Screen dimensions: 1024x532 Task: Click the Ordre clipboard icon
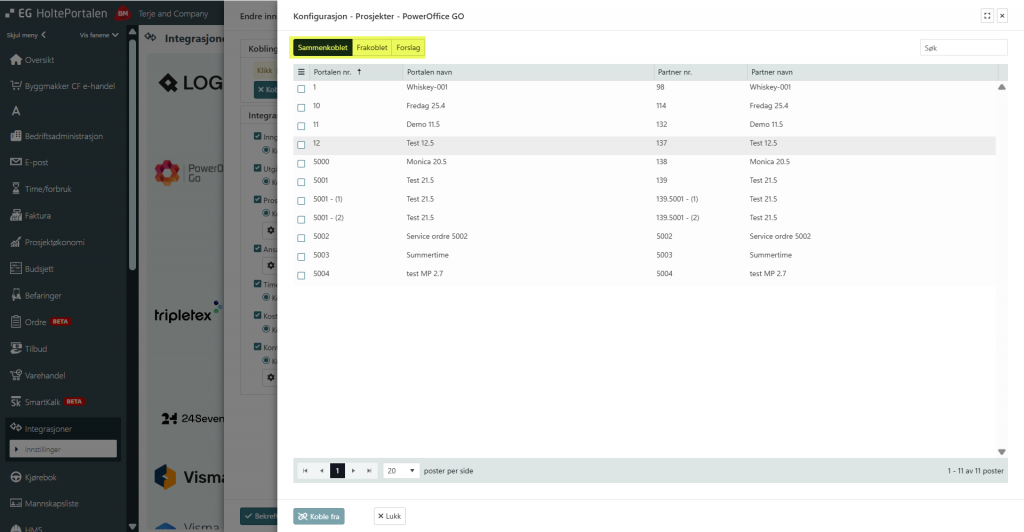coord(16,322)
